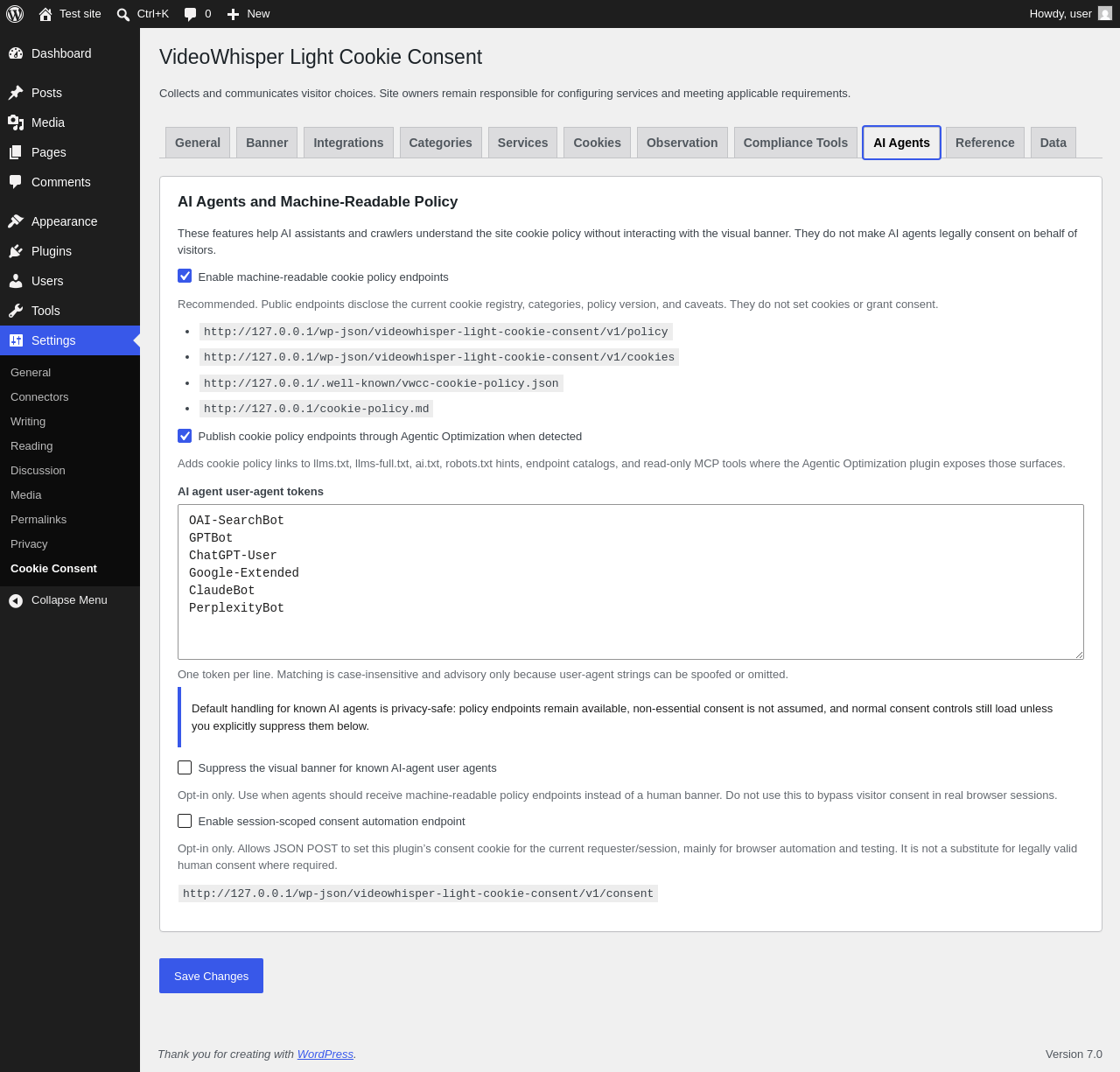This screenshot has width=1120, height=1072.
Task: Click the comments bubble icon in admin bar
Action: [x=190, y=14]
